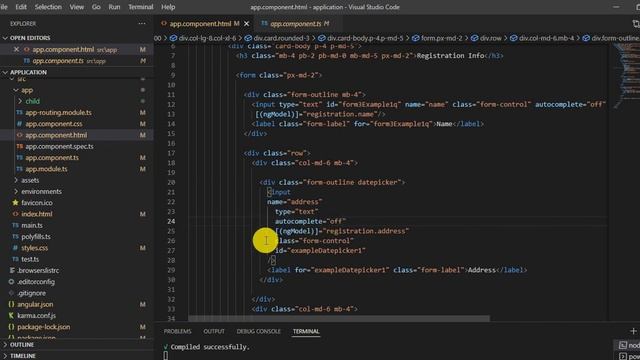
Task: Select app.component.html in file tree
Action: tap(56, 135)
